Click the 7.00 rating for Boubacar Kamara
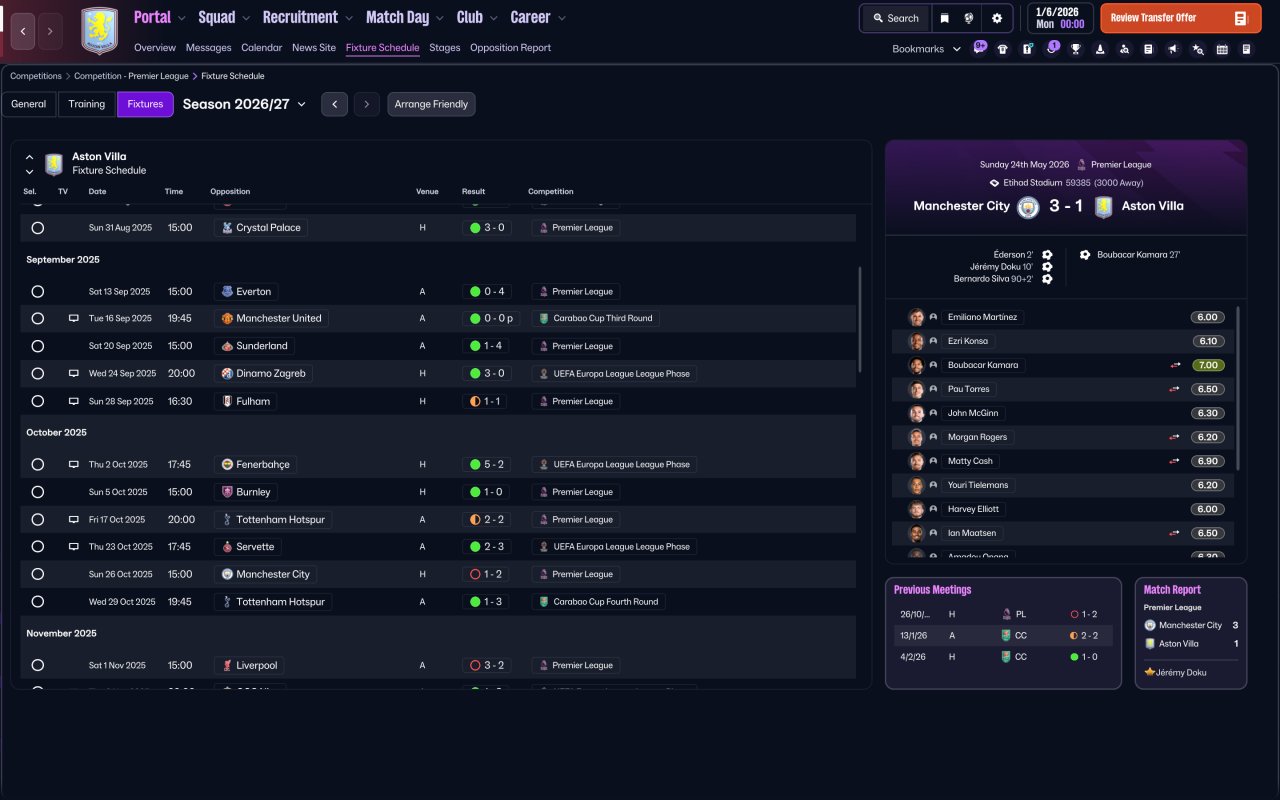The image size is (1280, 800). pyautogui.click(x=1208, y=365)
